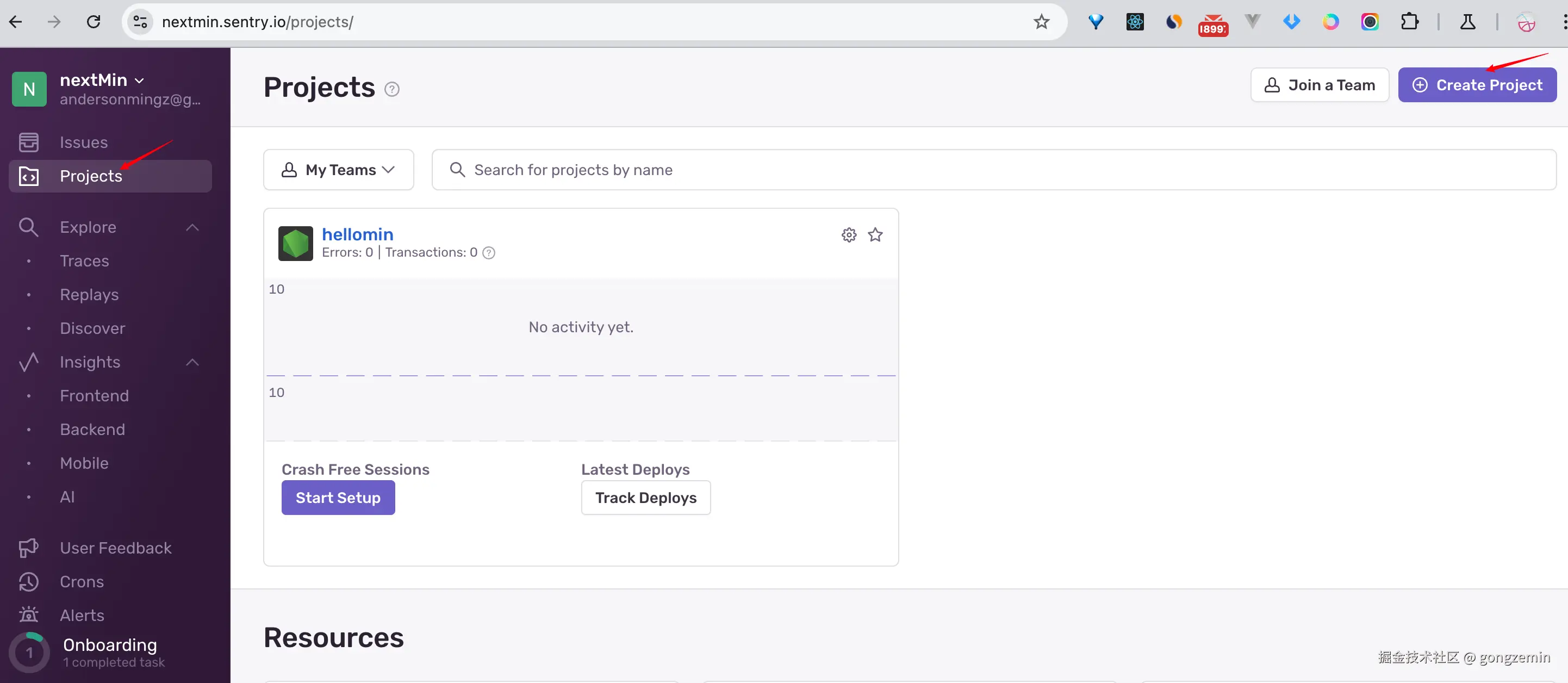Bookmark hellomin project with star icon
Viewport: 1568px width, 683px height.
(875, 235)
